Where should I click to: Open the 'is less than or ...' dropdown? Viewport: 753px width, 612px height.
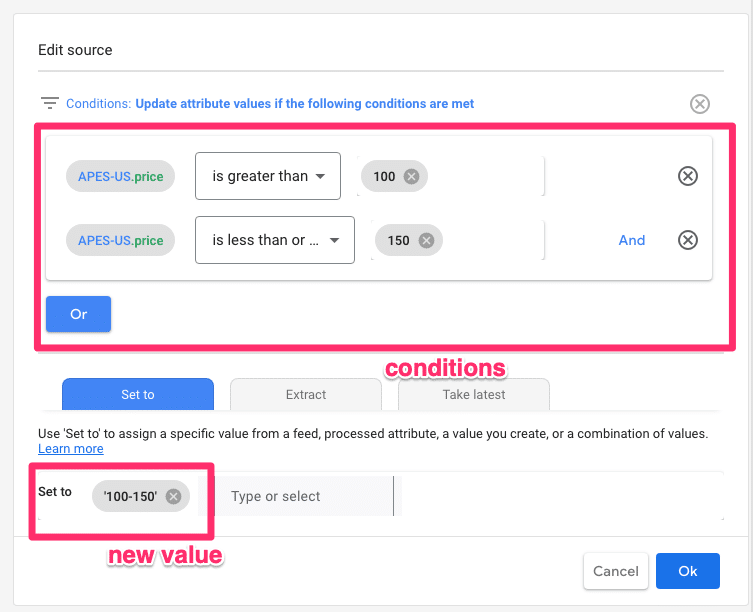[275, 240]
